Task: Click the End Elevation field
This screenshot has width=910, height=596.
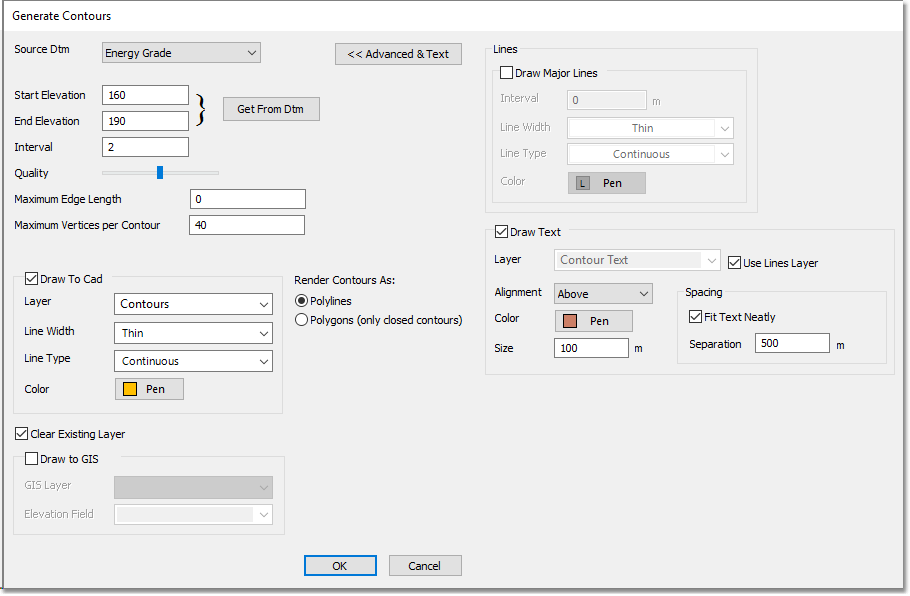Action: click(x=145, y=121)
